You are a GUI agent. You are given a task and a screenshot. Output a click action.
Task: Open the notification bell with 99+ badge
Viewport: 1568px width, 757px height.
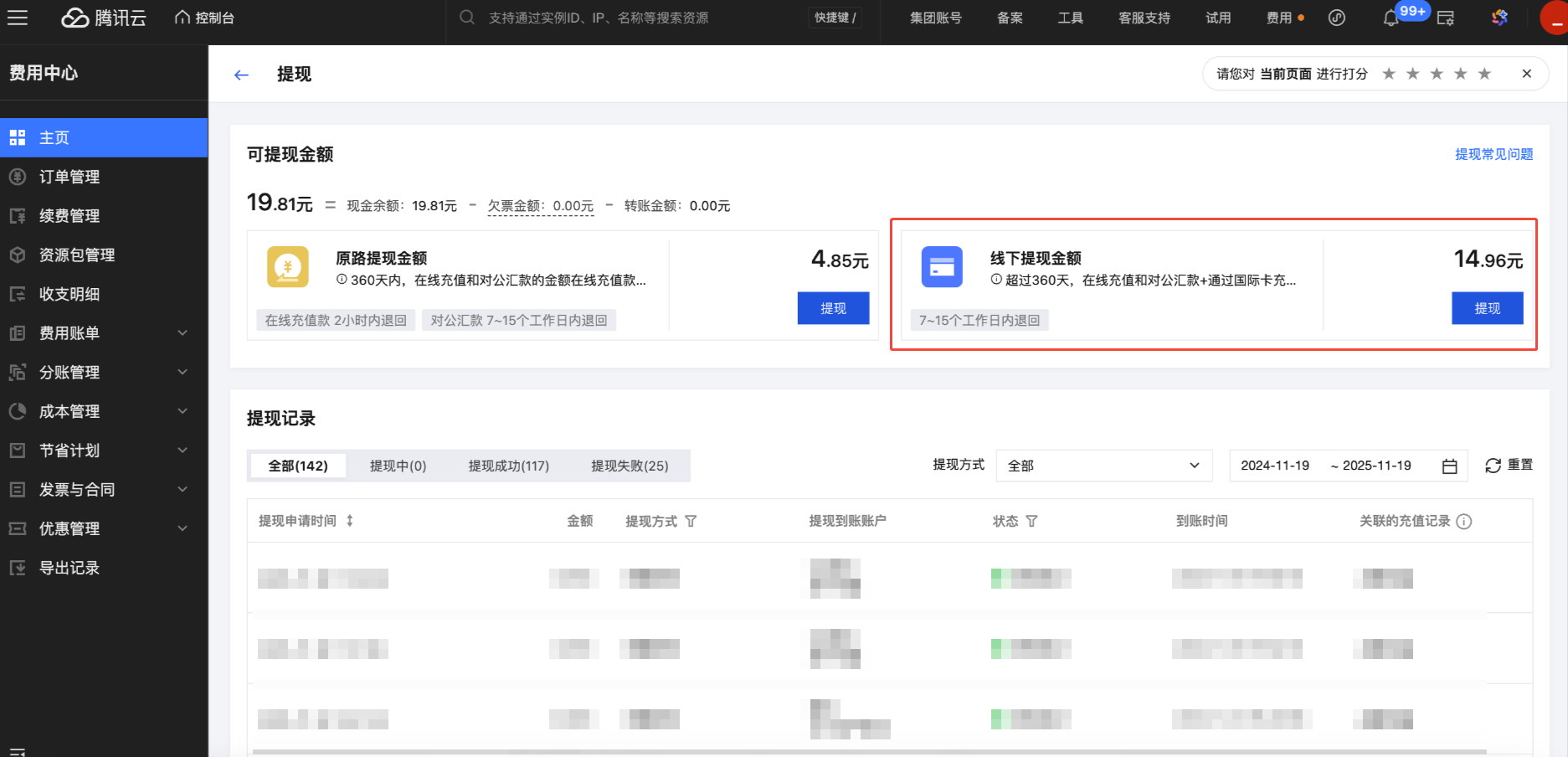pyautogui.click(x=1391, y=18)
